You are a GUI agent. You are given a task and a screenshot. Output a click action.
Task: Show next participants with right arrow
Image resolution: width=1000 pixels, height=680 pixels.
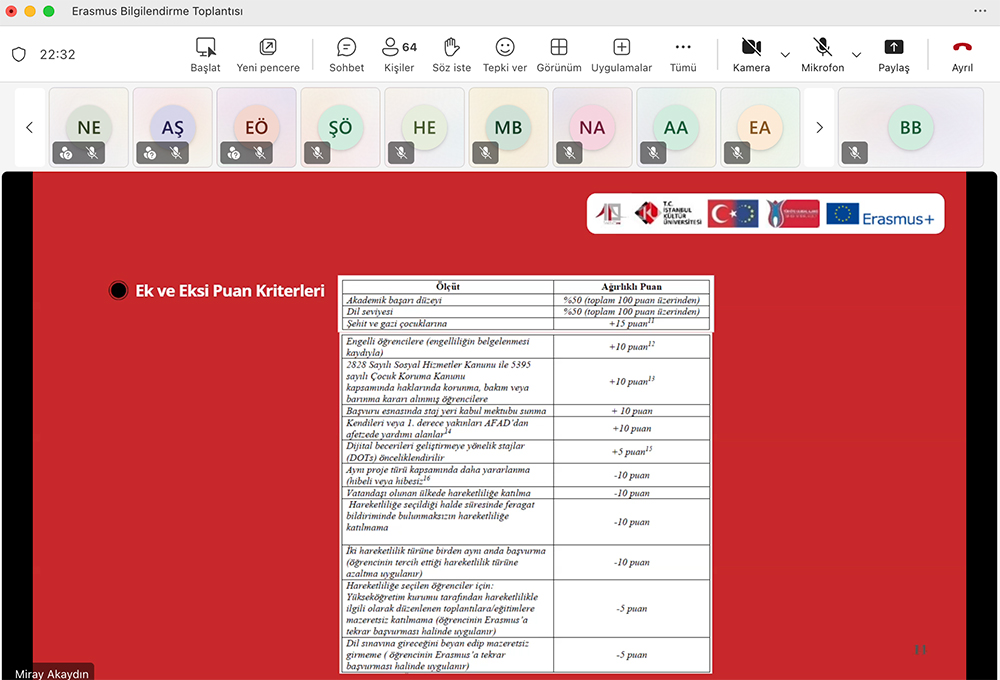pyautogui.click(x=819, y=127)
